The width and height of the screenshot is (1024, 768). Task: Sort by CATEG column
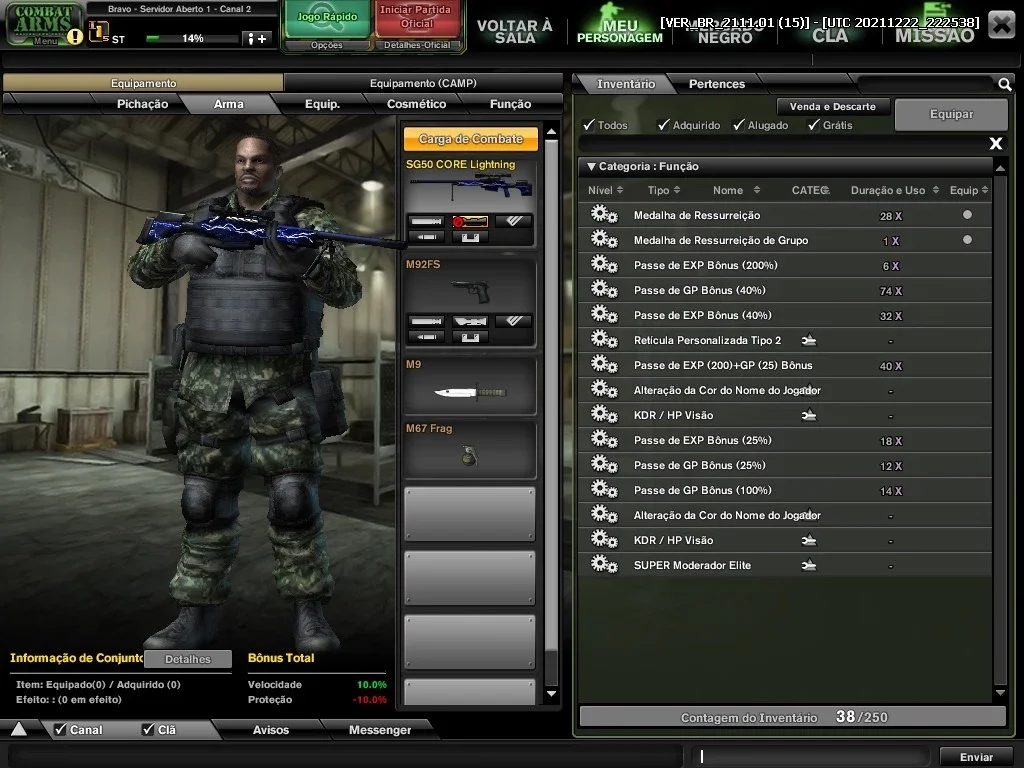tap(810, 190)
